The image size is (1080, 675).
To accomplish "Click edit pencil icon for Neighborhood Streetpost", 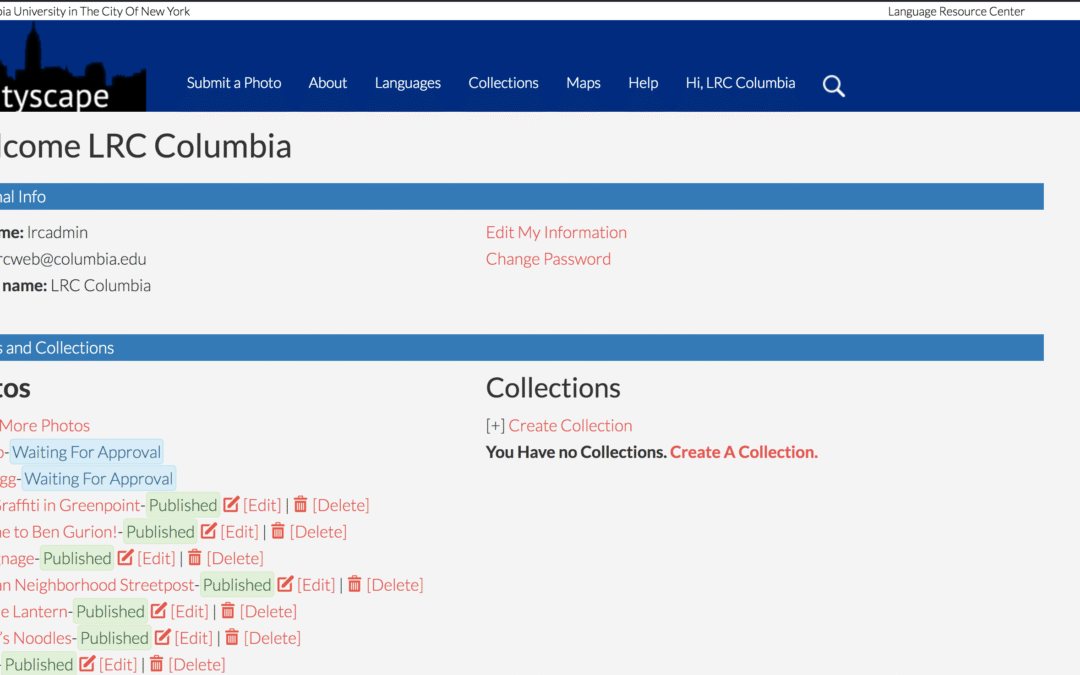I will point(286,584).
